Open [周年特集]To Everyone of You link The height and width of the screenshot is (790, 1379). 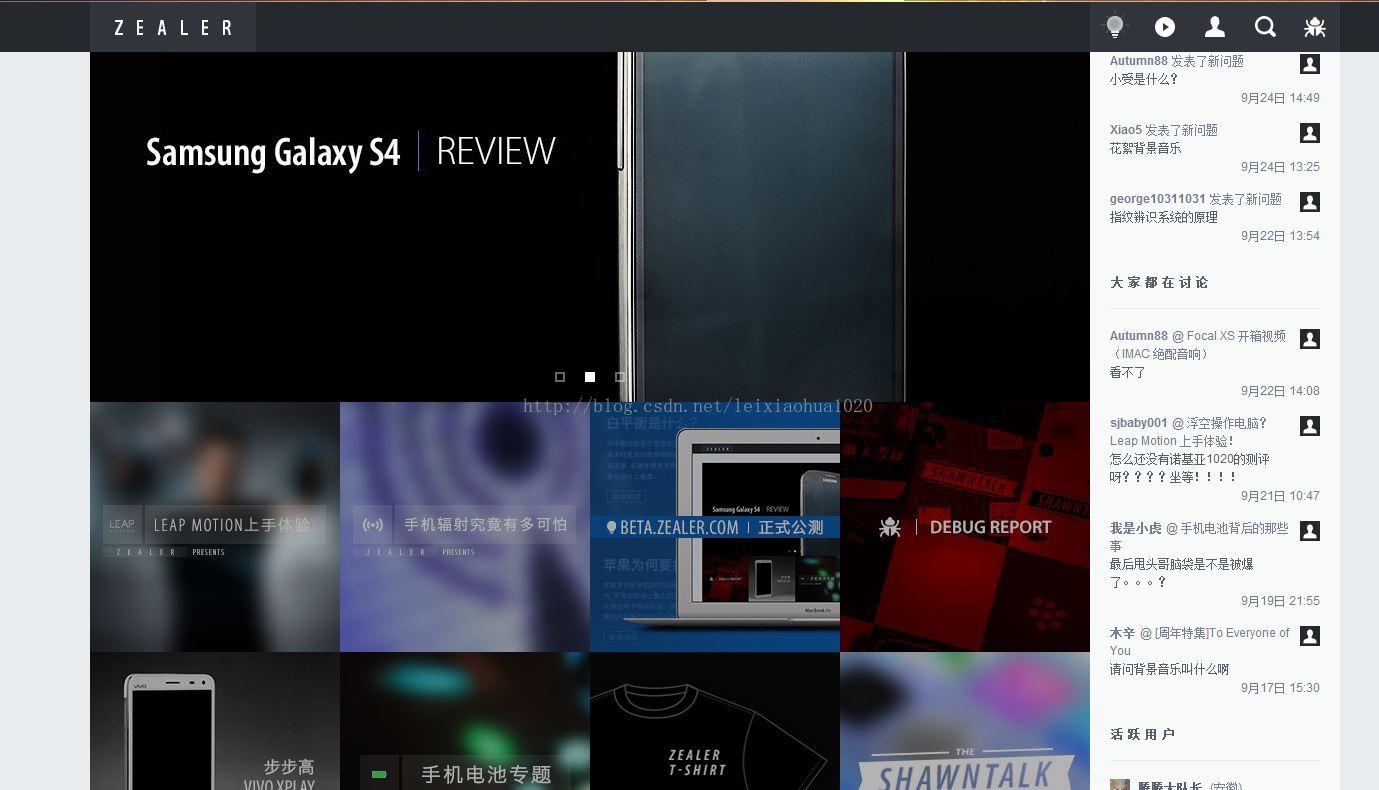point(1199,641)
